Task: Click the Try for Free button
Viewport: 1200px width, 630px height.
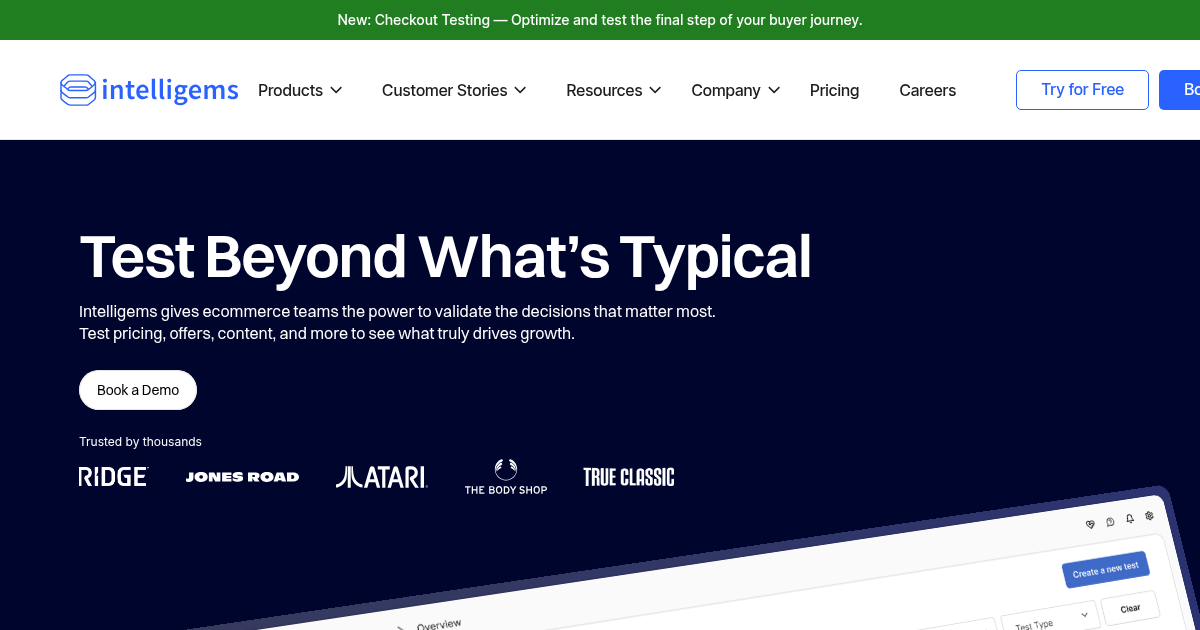Action: [x=1082, y=90]
